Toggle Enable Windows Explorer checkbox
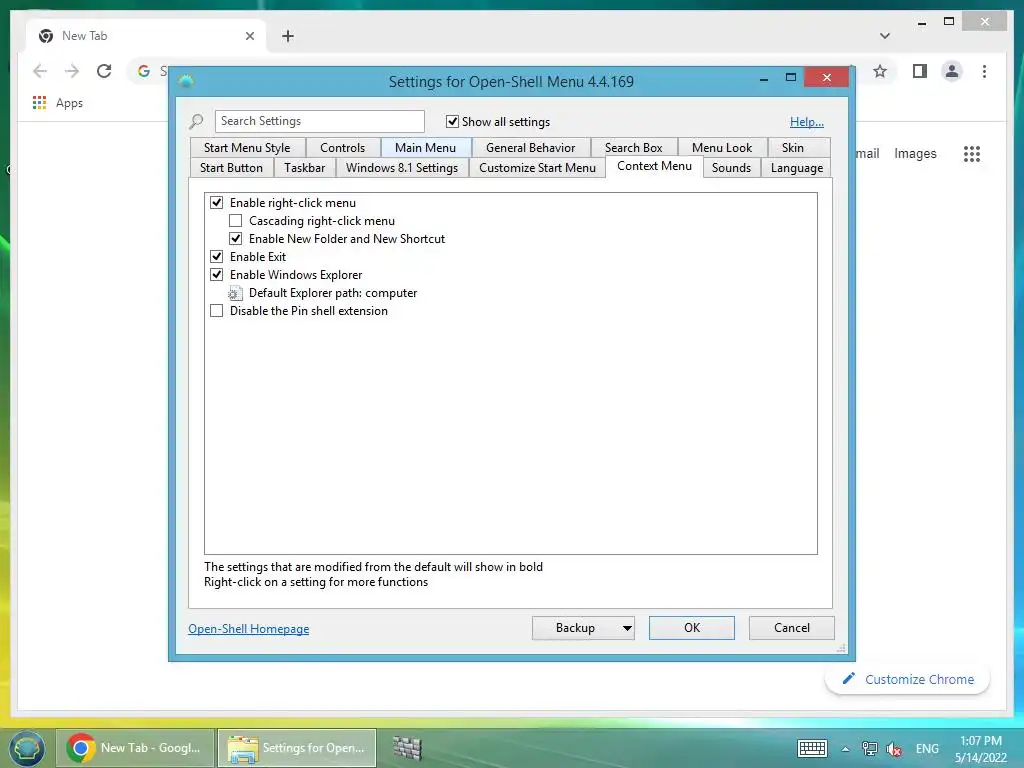 217,275
